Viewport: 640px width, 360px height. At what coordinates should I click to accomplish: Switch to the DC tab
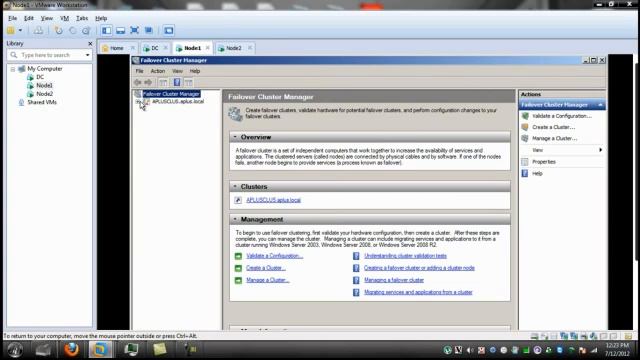tap(155, 48)
